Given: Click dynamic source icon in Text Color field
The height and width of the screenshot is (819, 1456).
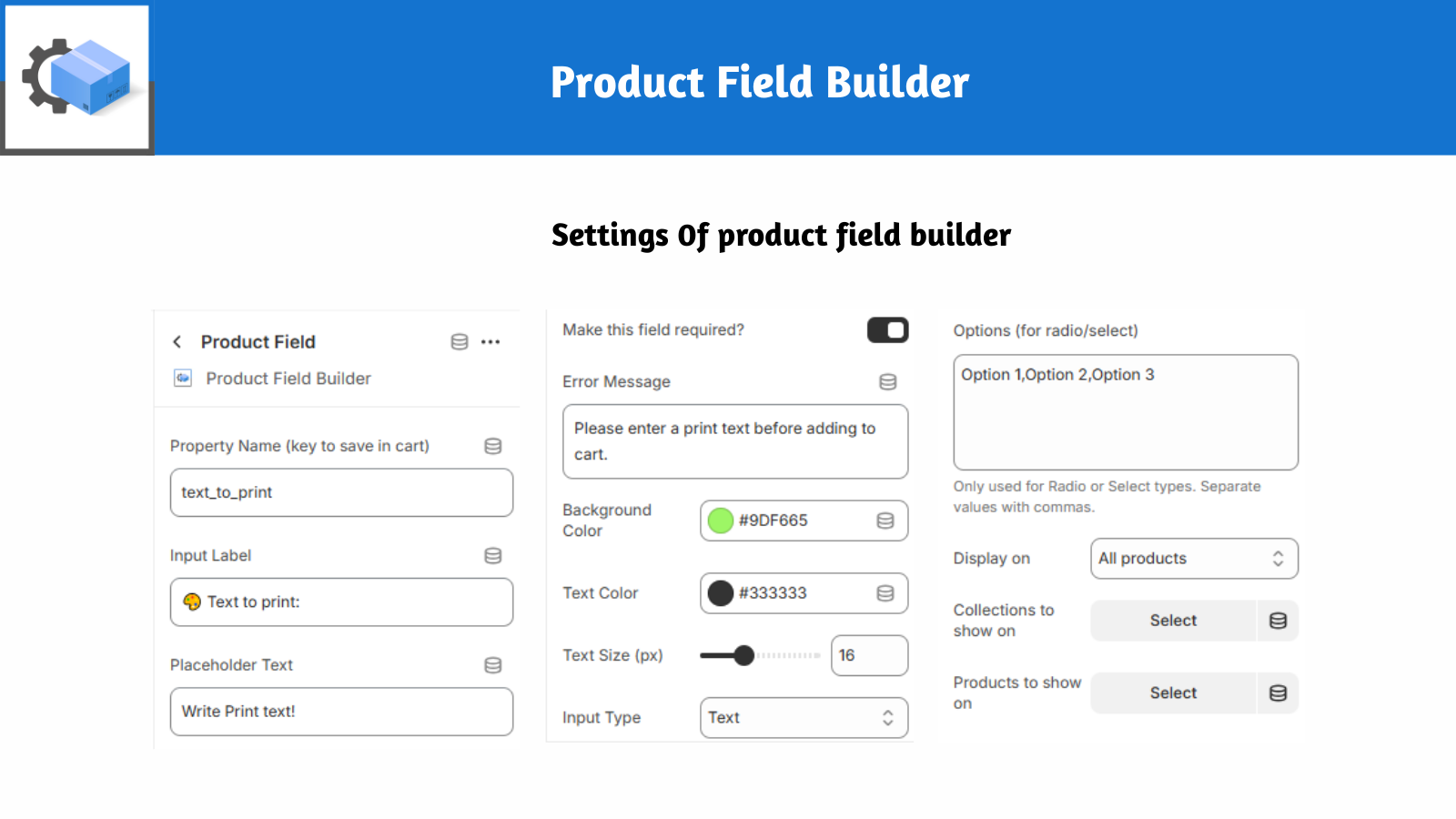Looking at the screenshot, I should pyautogui.click(x=885, y=593).
